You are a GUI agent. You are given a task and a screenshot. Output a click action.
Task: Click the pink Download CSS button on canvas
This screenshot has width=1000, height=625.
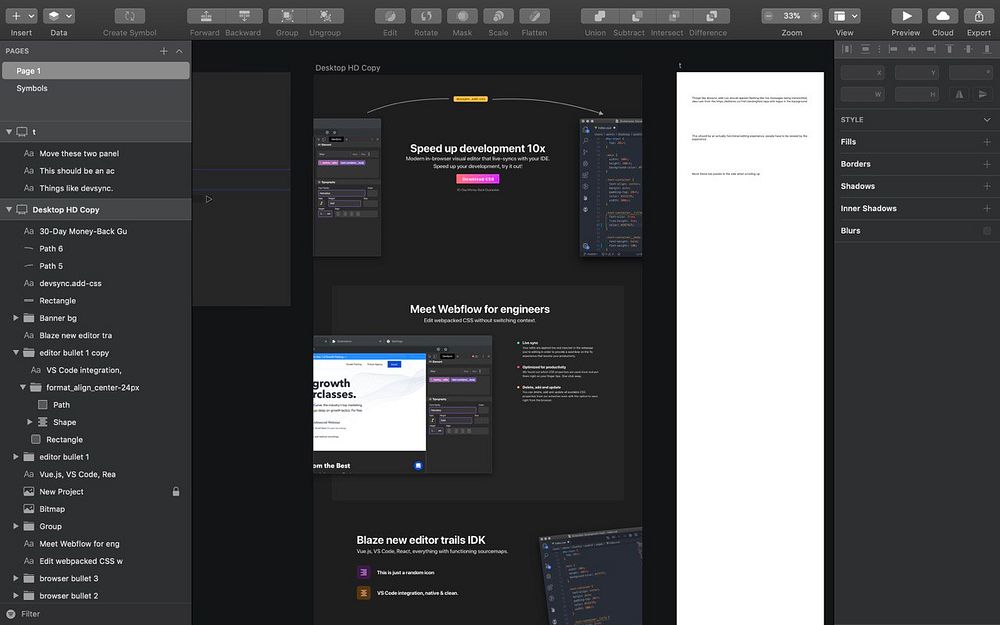(478, 179)
